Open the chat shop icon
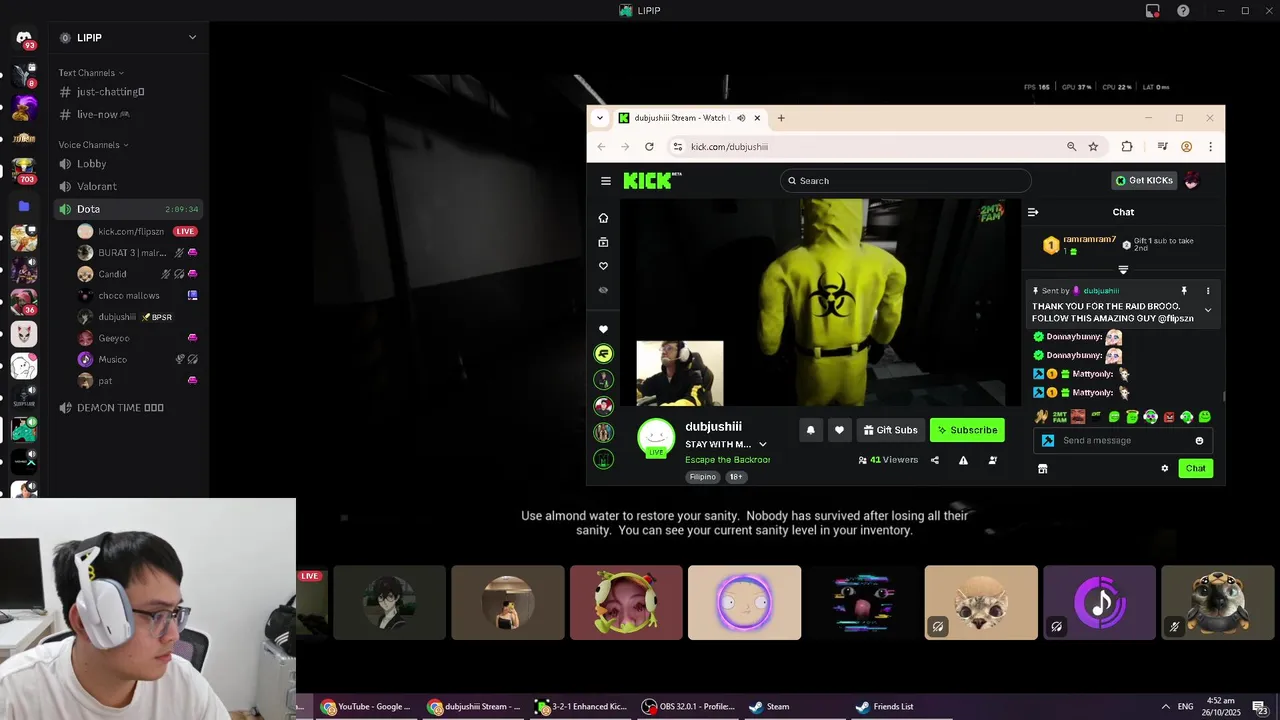 click(1042, 468)
